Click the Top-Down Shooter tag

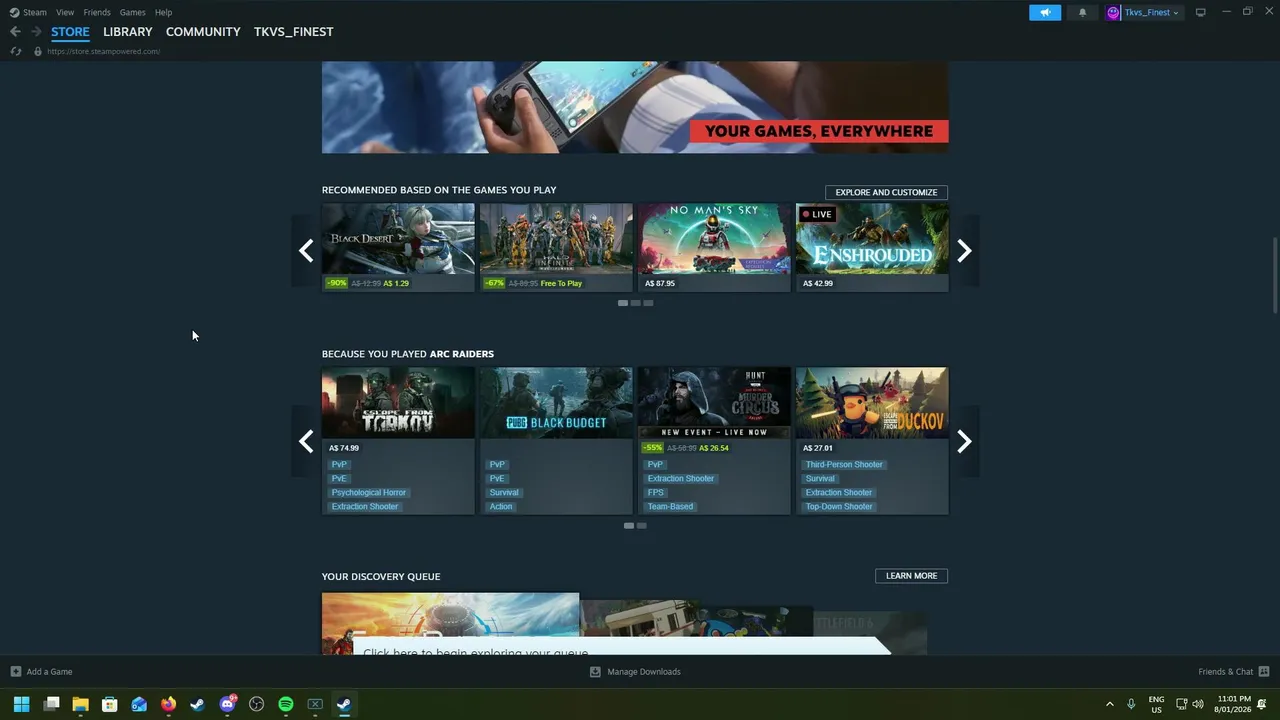pos(839,506)
